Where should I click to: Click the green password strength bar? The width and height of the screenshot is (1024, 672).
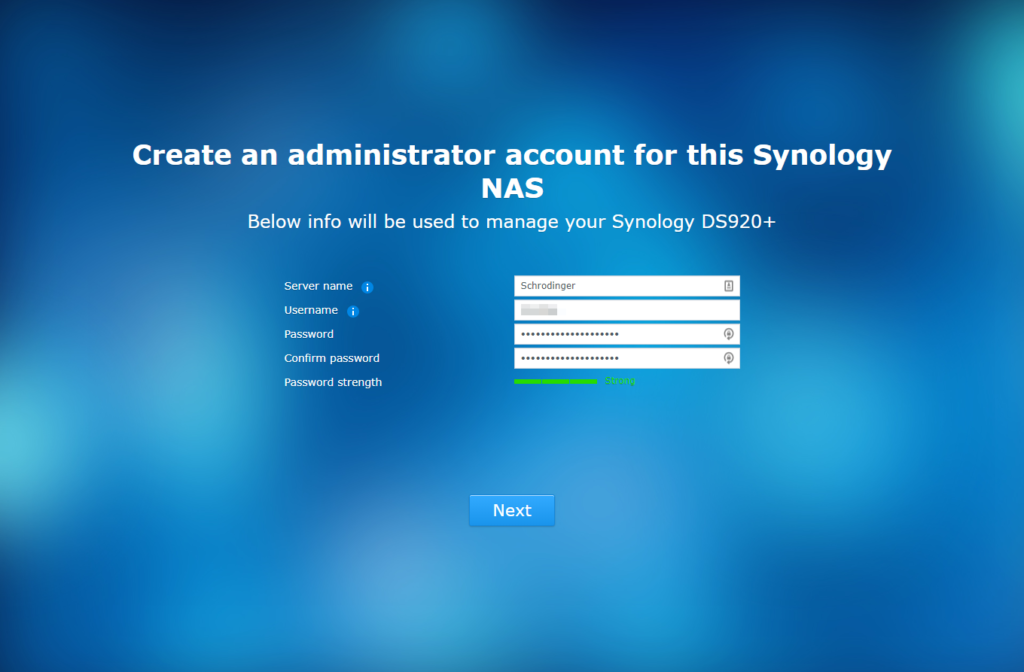[556, 381]
